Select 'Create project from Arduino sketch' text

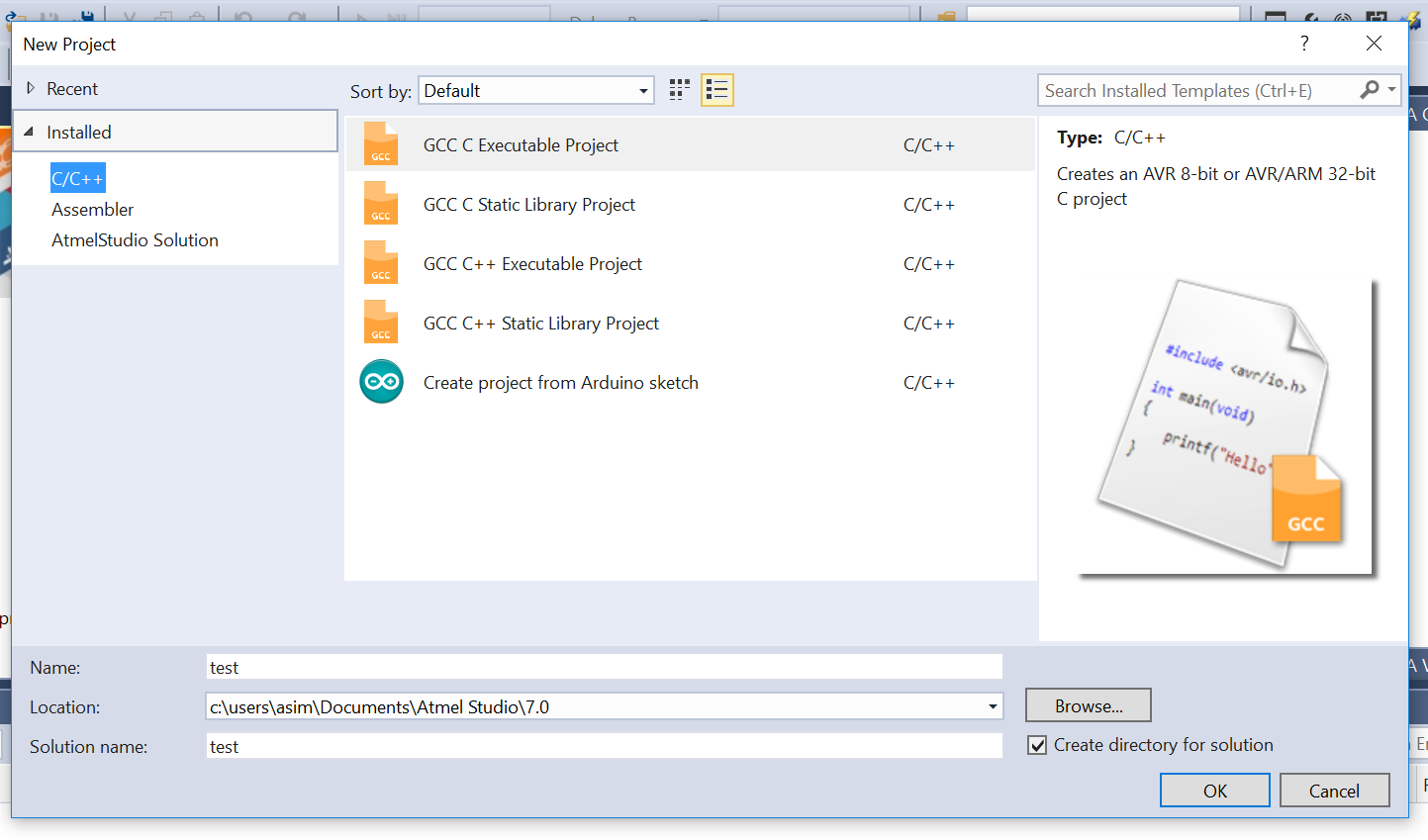click(x=561, y=382)
